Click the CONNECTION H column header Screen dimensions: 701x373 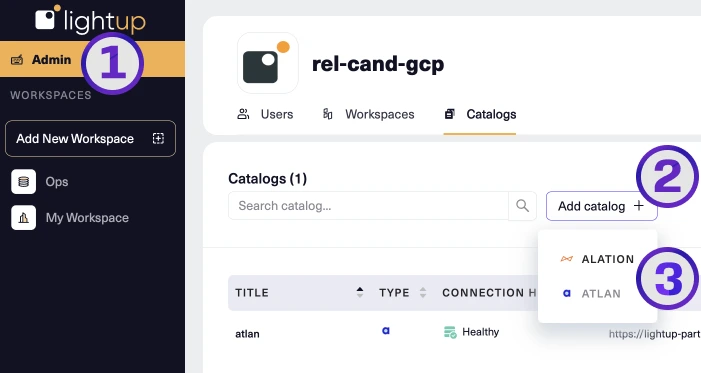point(490,293)
